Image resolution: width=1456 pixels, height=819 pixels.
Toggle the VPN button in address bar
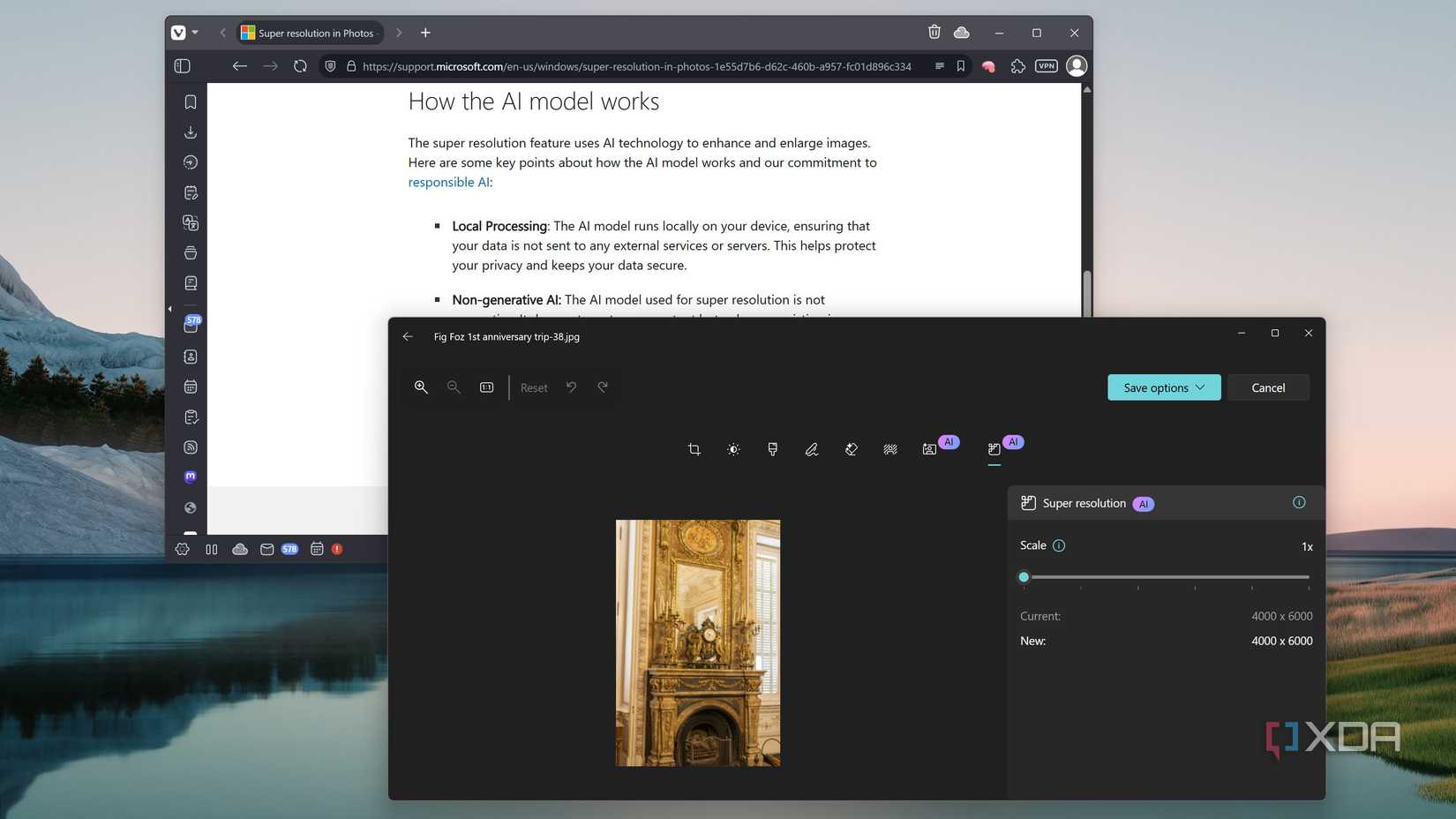coord(1046,66)
